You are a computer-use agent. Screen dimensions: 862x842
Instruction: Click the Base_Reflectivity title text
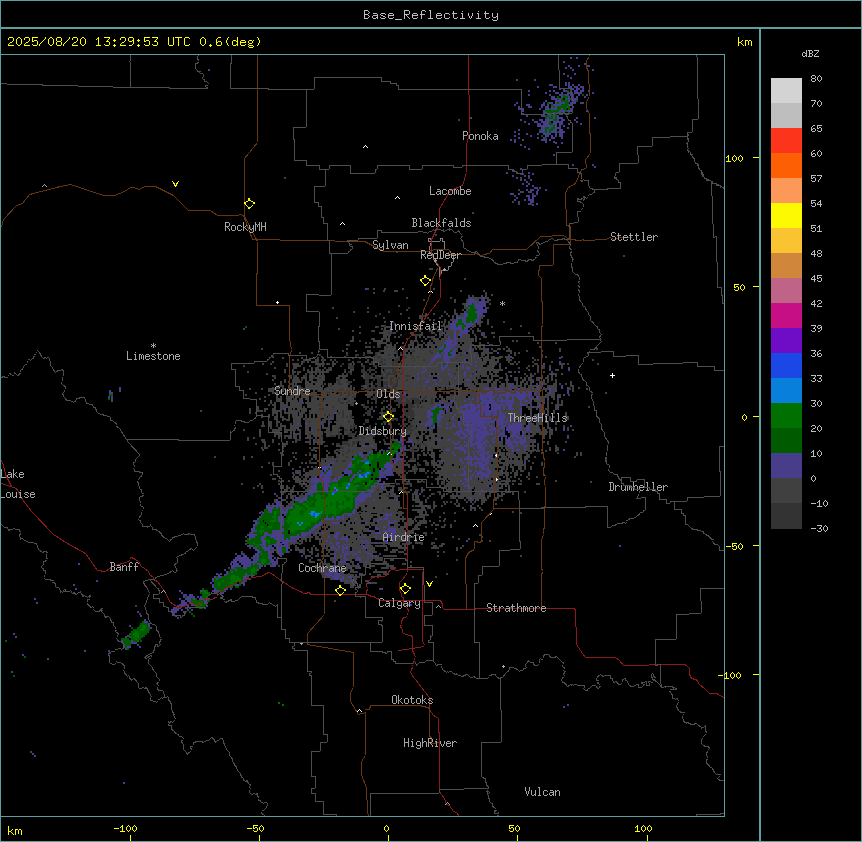pos(431,15)
